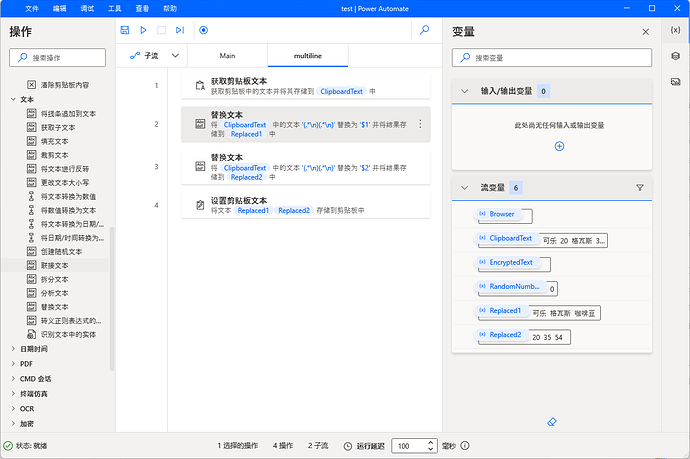Open the 帮助 menu

[170, 8]
